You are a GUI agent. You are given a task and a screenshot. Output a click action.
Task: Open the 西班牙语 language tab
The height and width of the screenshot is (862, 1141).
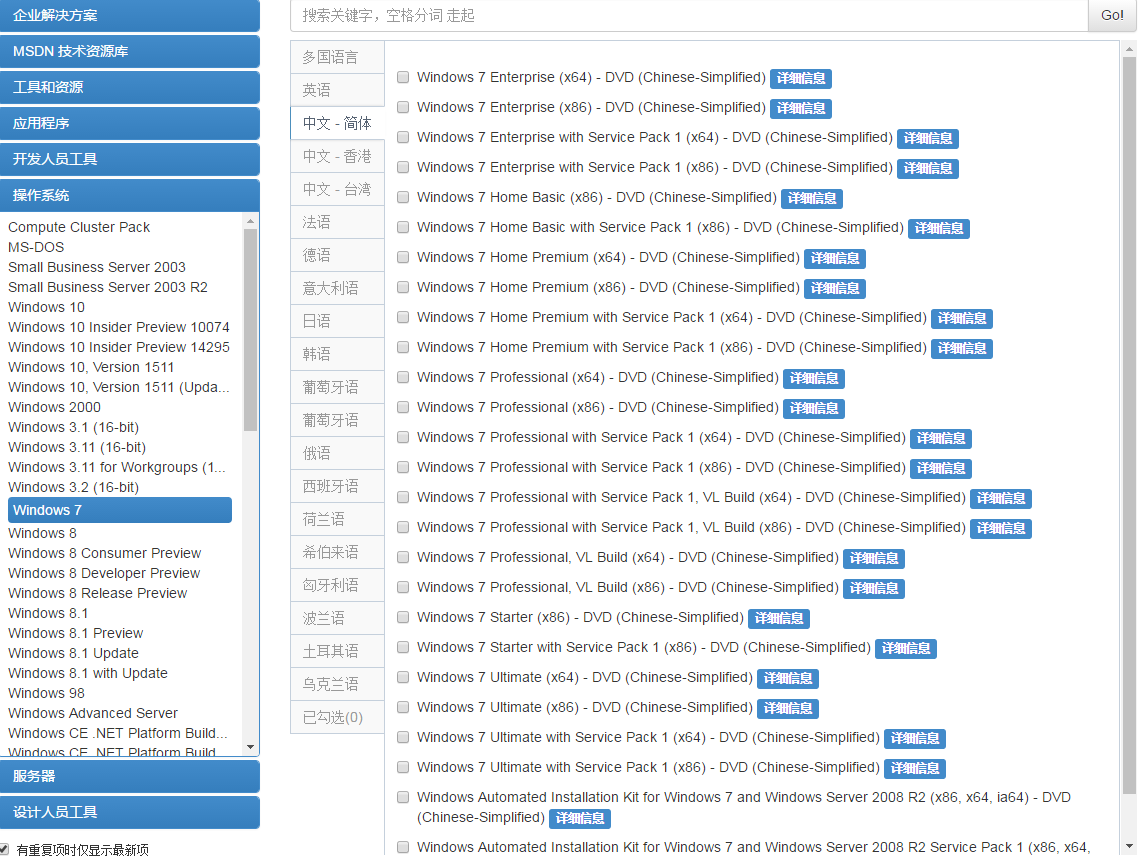click(337, 486)
